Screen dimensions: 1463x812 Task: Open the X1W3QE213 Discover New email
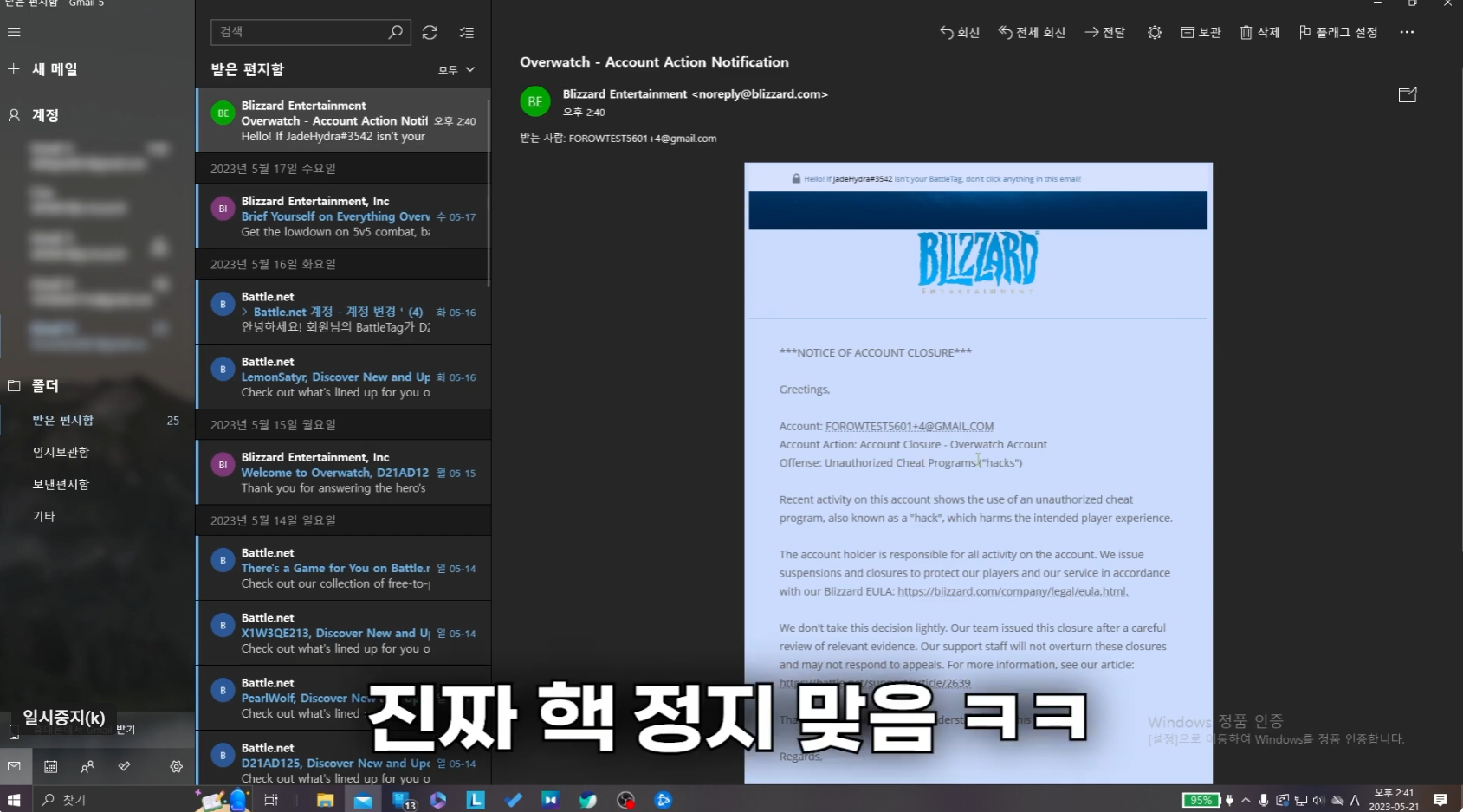(344, 633)
